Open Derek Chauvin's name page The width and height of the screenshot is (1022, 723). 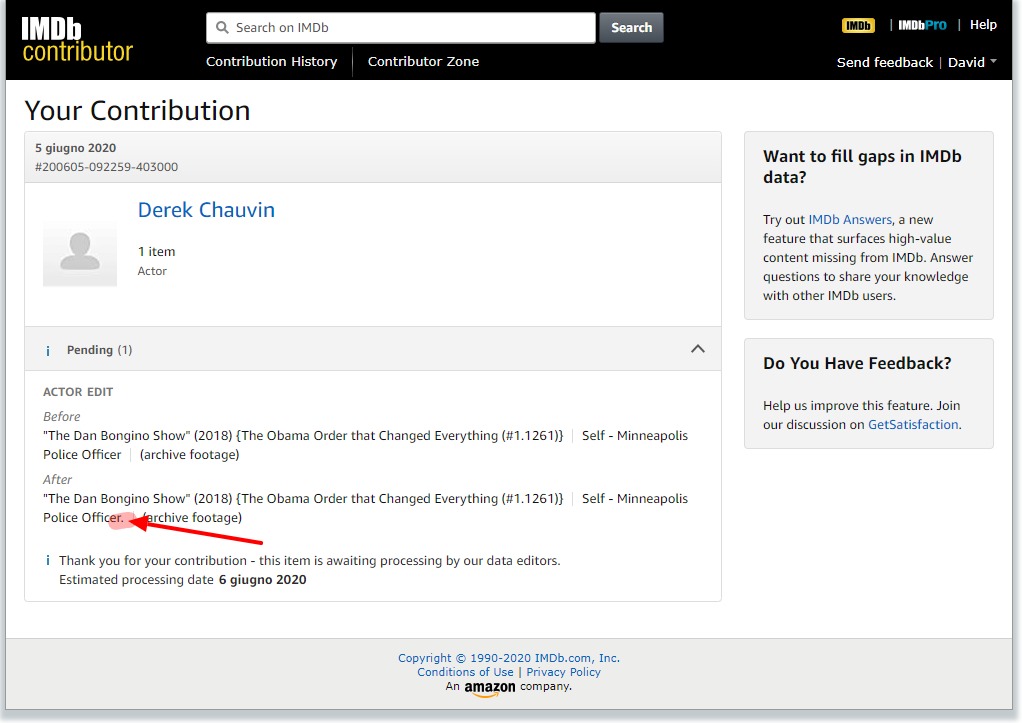[206, 210]
